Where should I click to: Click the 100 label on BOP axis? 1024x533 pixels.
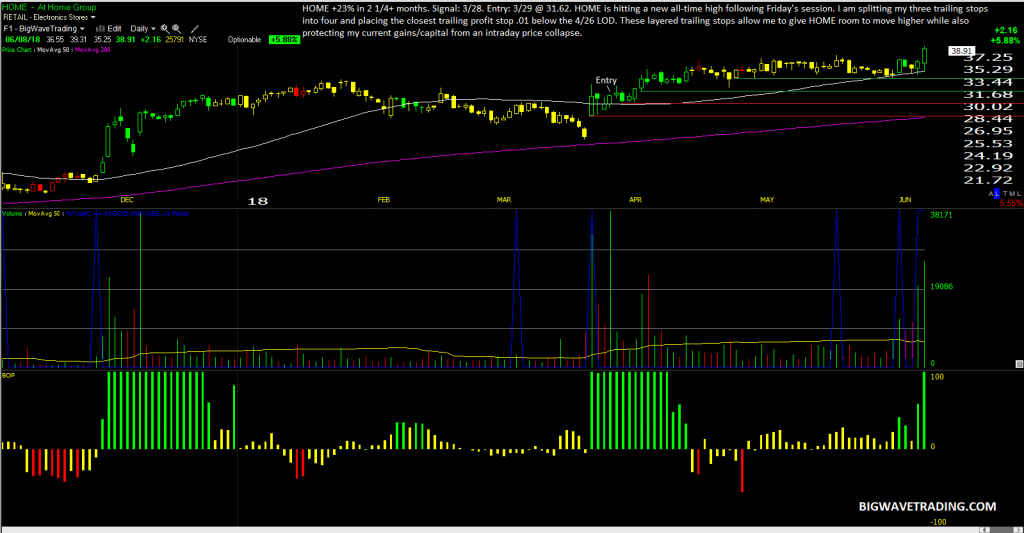coord(936,377)
